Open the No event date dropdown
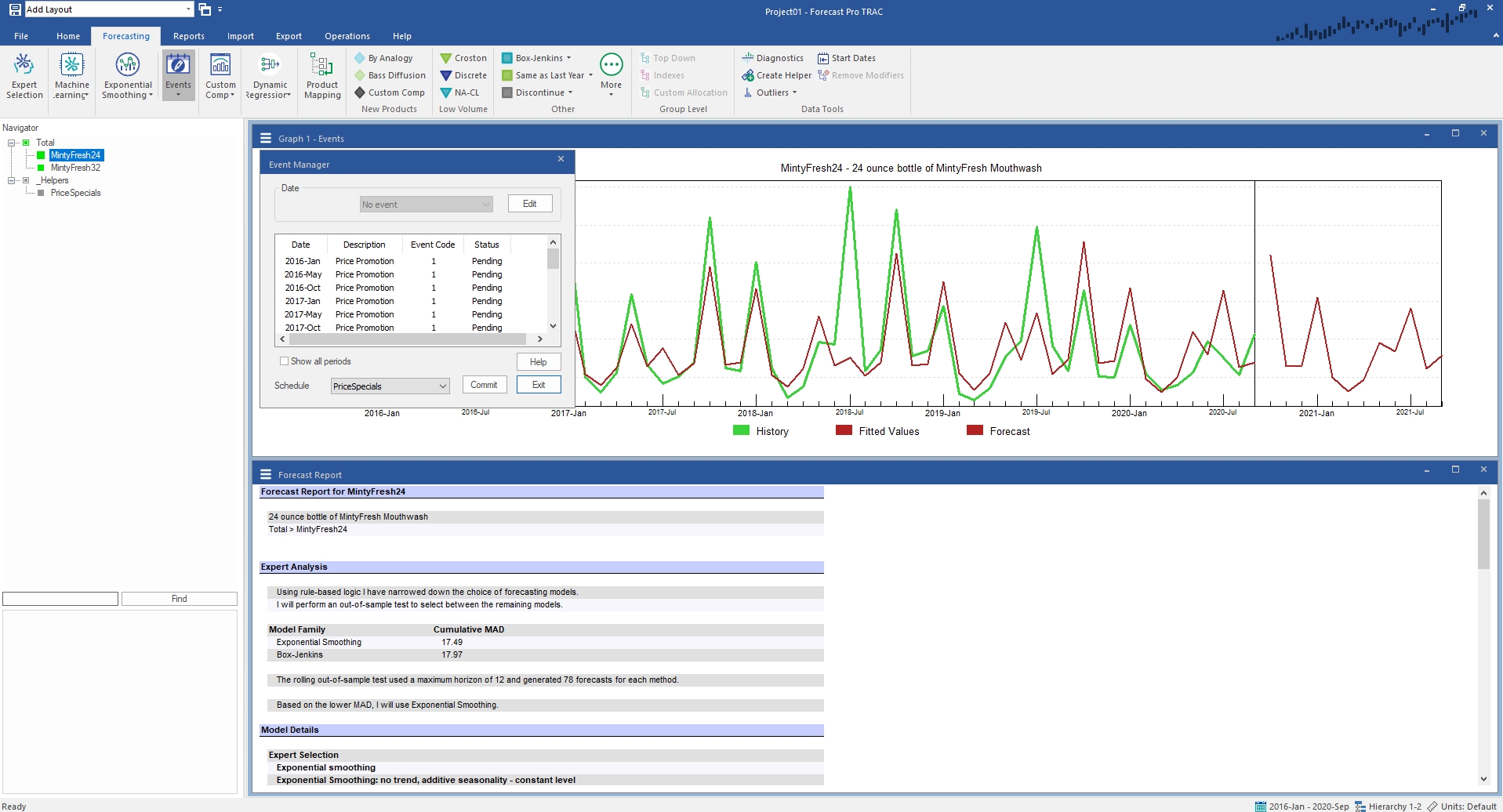1503x812 pixels. point(426,204)
